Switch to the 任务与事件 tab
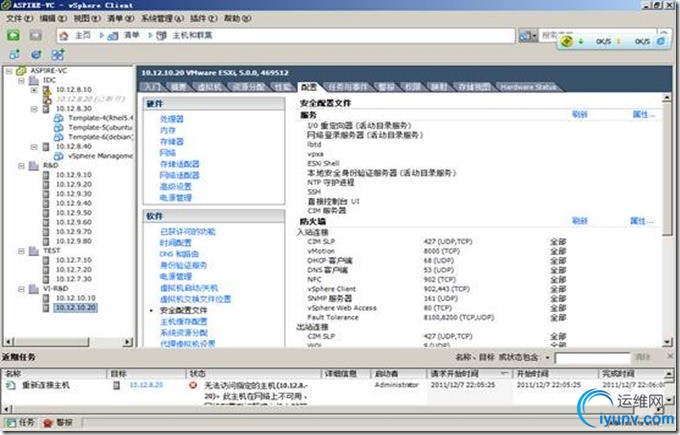Image resolution: width=680 pixels, height=435 pixels. tap(347, 87)
